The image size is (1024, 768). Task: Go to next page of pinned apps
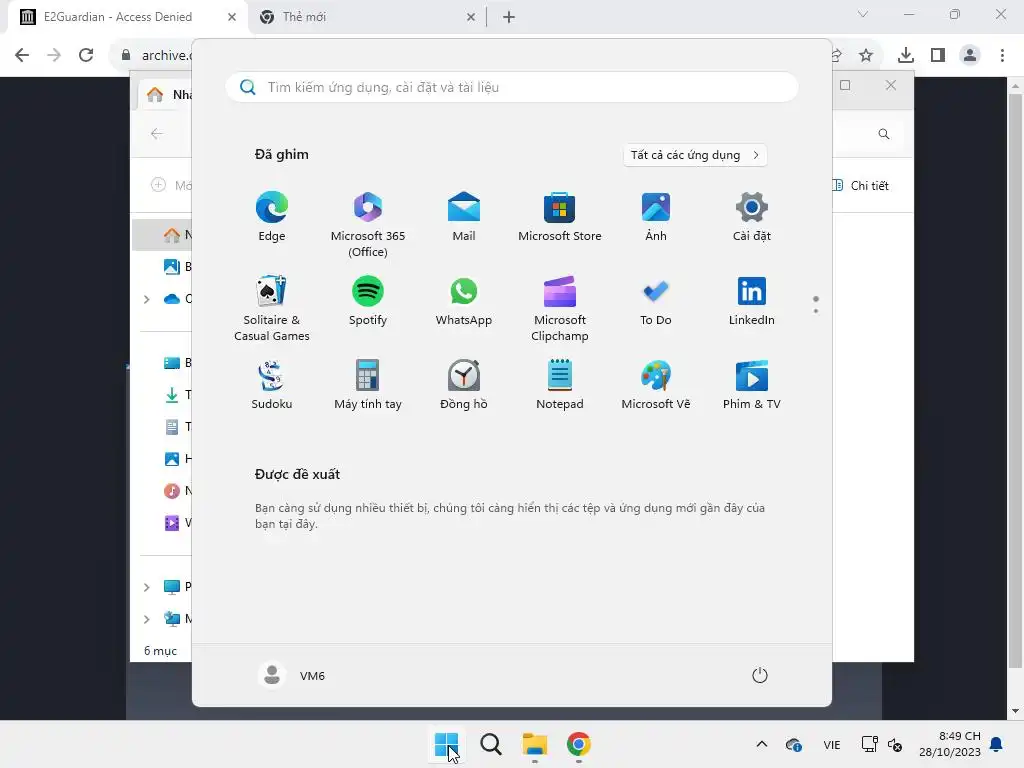coord(816,311)
